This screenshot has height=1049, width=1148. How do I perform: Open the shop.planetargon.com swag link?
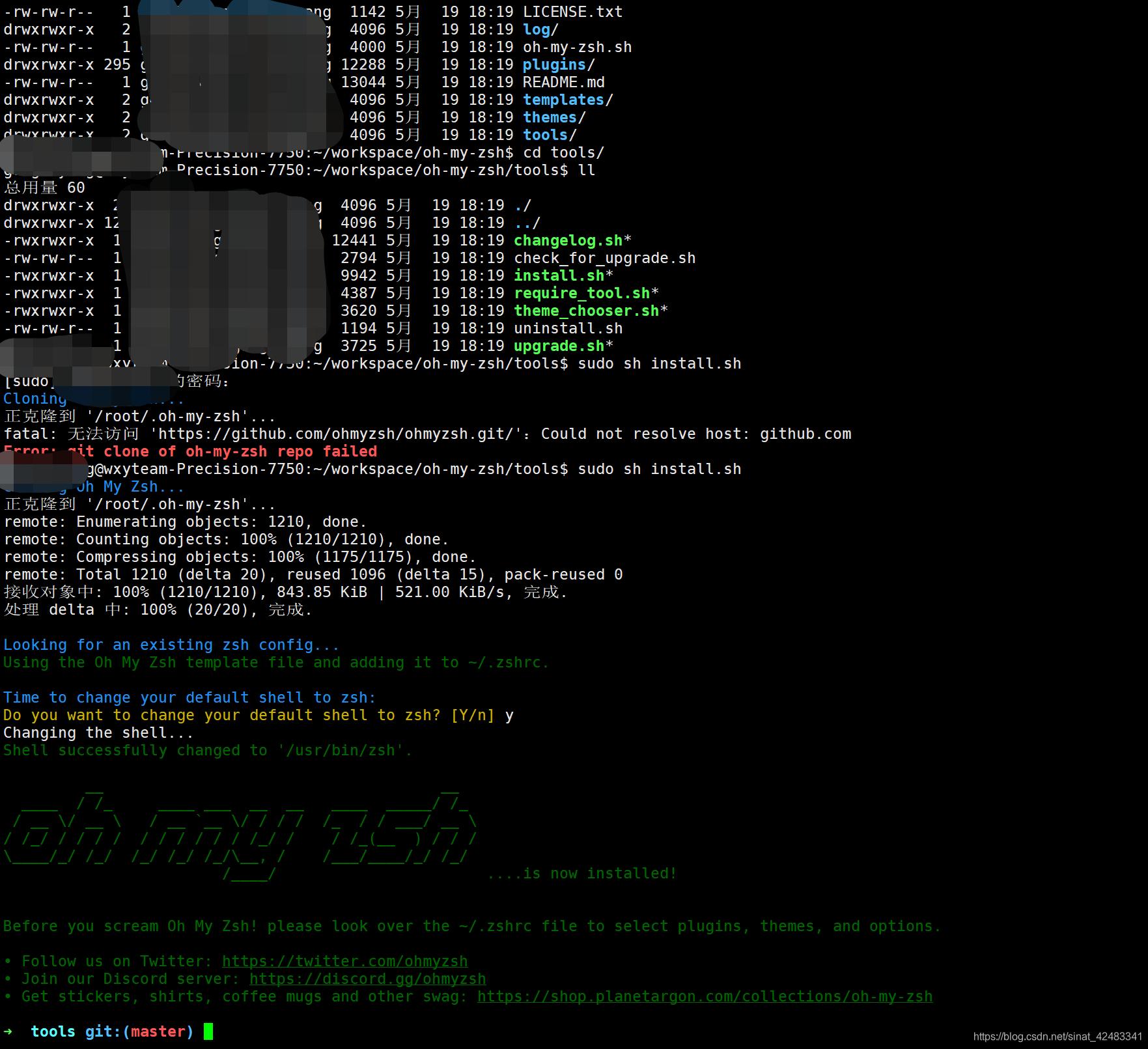[705, 996]
